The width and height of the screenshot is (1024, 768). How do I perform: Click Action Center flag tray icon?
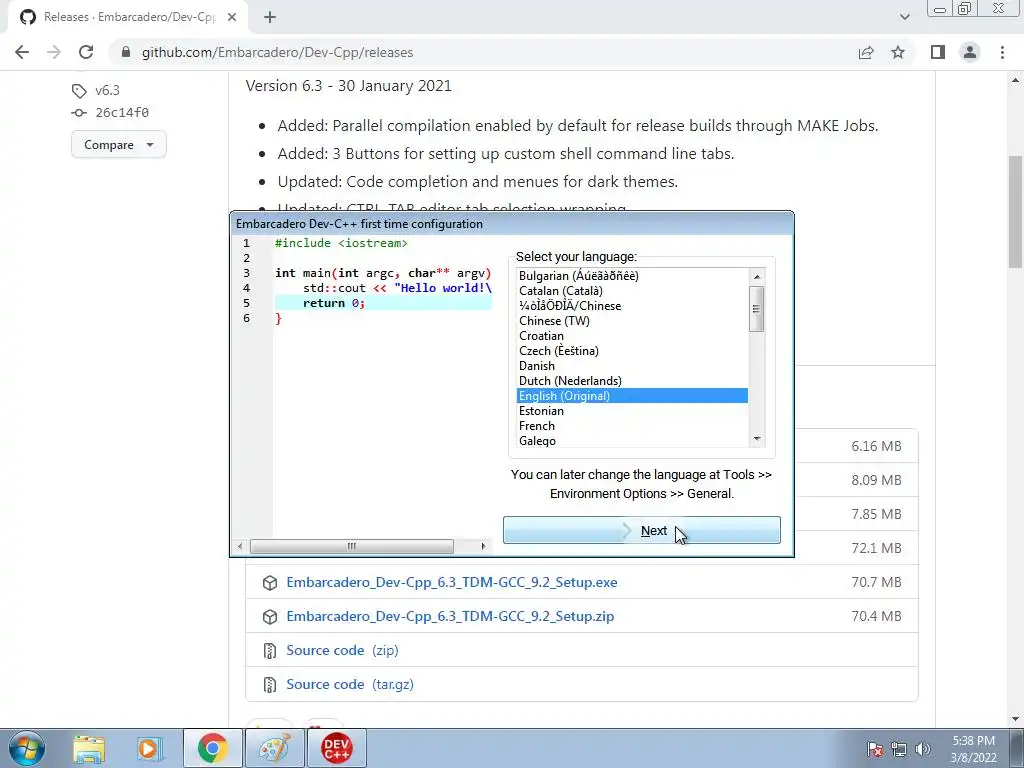tap(875, 750)
